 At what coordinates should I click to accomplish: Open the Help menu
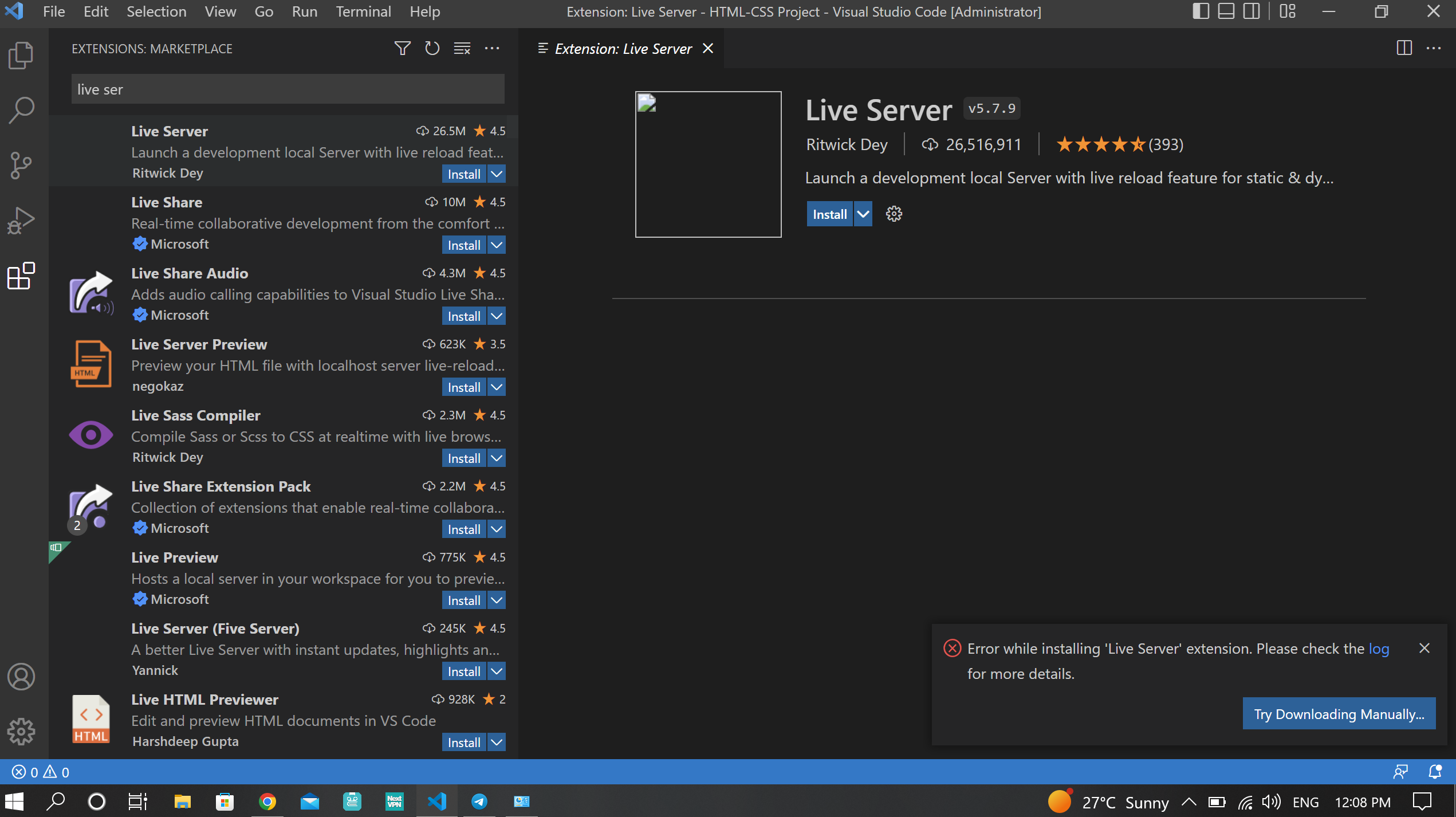(424, 11)
